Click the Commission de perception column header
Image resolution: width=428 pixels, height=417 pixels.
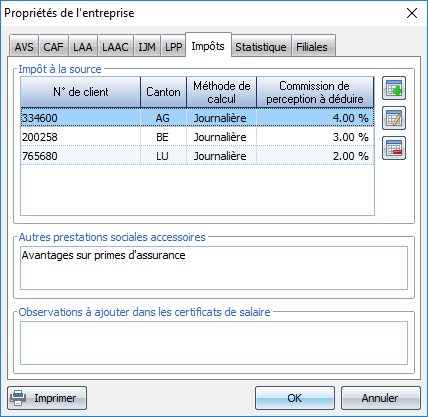tap(315, 92)
